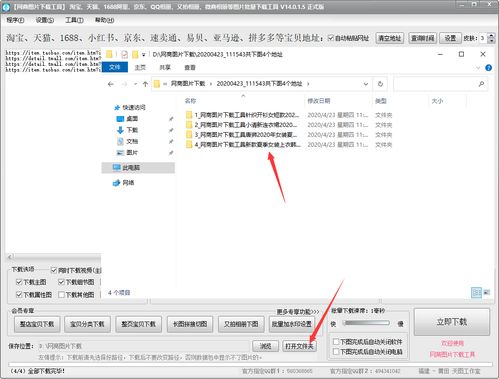Screen dimensions: 499x379
Task: Unpin 桌面 using its pin icon
Action: coord(171,119)
